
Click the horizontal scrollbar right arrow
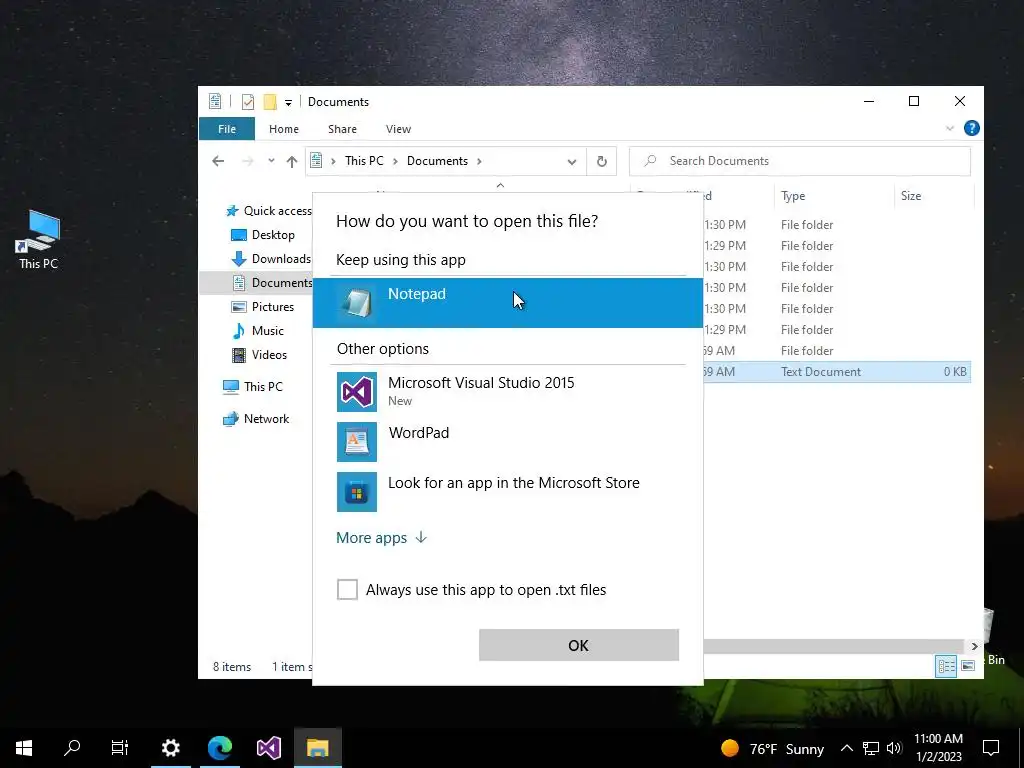coord(974,646)
